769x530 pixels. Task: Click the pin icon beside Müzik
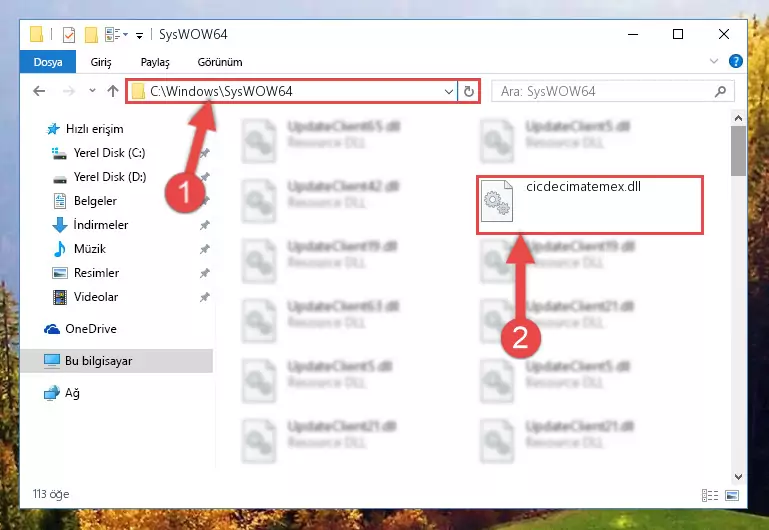(x=205, y=249)
